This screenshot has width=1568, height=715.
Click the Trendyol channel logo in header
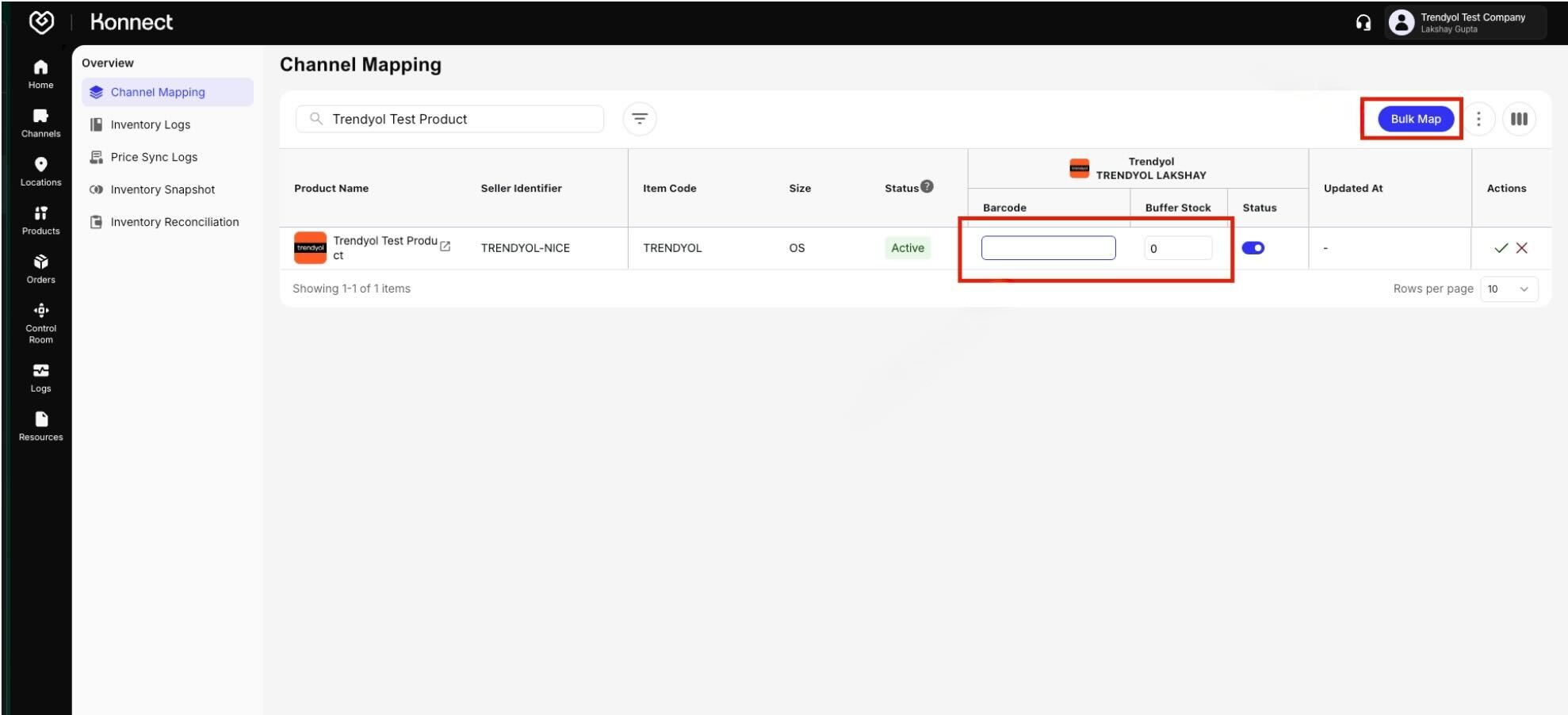[x=1079, y=168]
